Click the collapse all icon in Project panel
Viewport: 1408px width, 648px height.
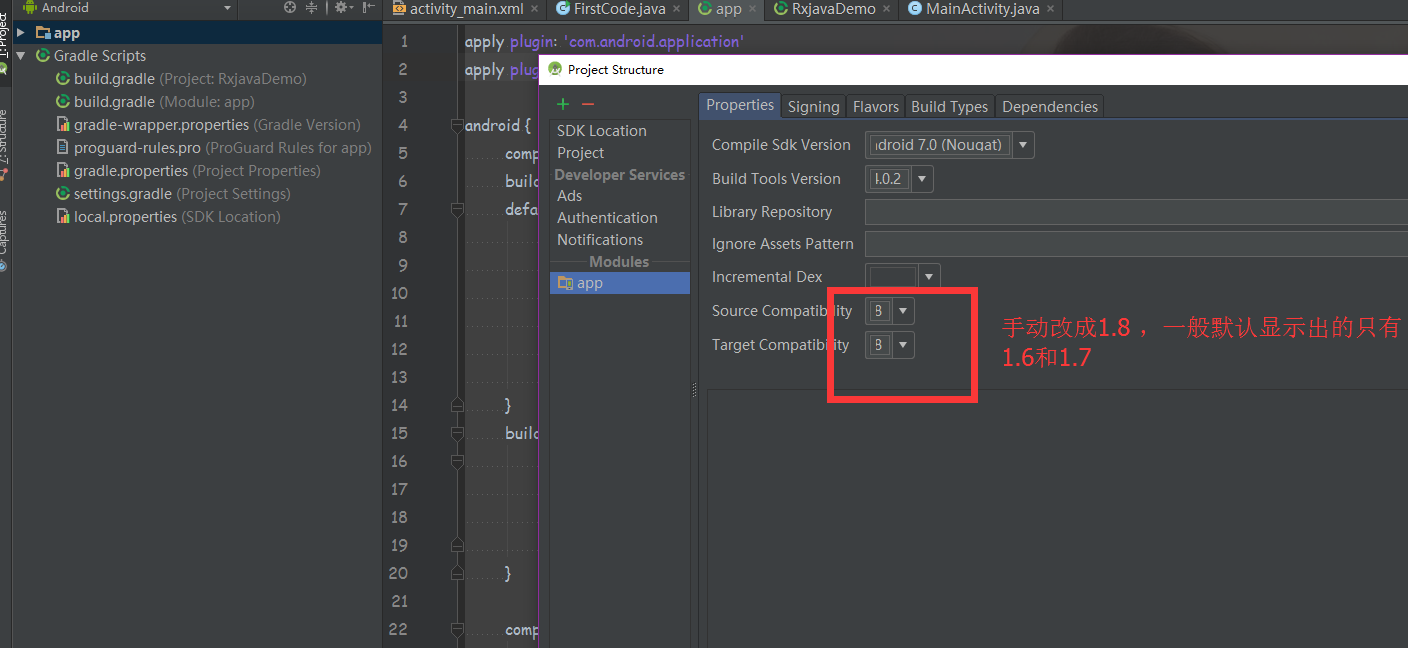(x=311, y=7)
